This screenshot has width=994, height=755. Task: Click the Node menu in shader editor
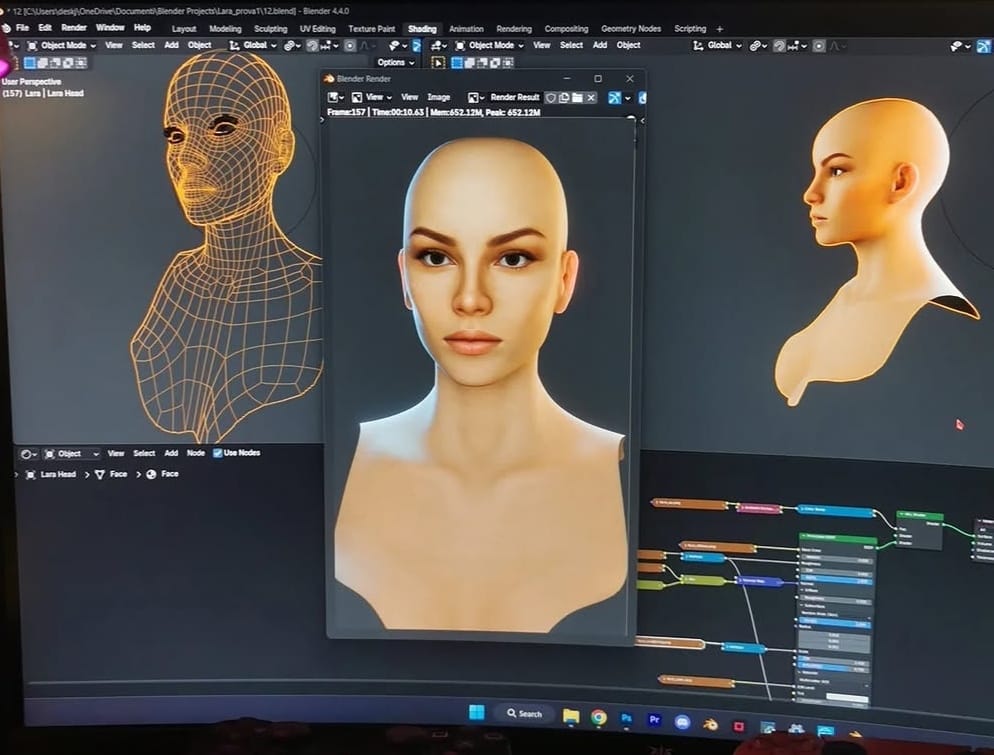click(196, 453)
